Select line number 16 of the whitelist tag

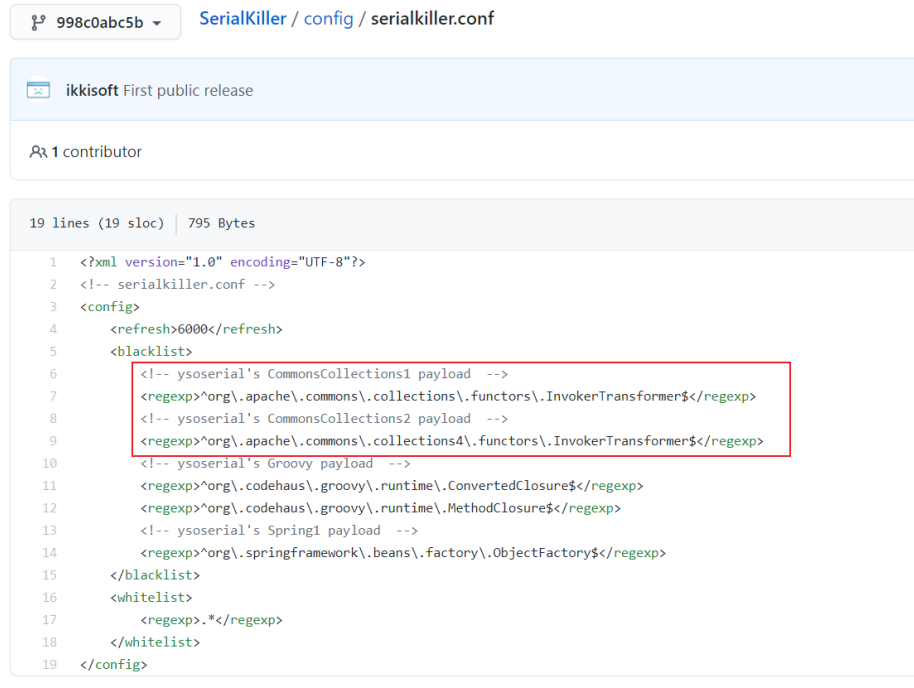point(49,597)
